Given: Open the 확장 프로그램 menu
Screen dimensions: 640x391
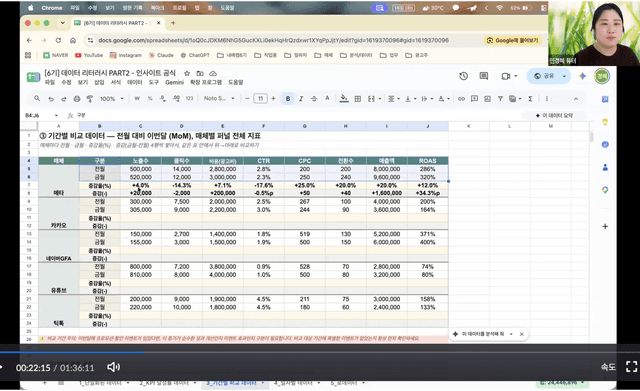Looking at the screenshot, I should click(x=206, y=82).
